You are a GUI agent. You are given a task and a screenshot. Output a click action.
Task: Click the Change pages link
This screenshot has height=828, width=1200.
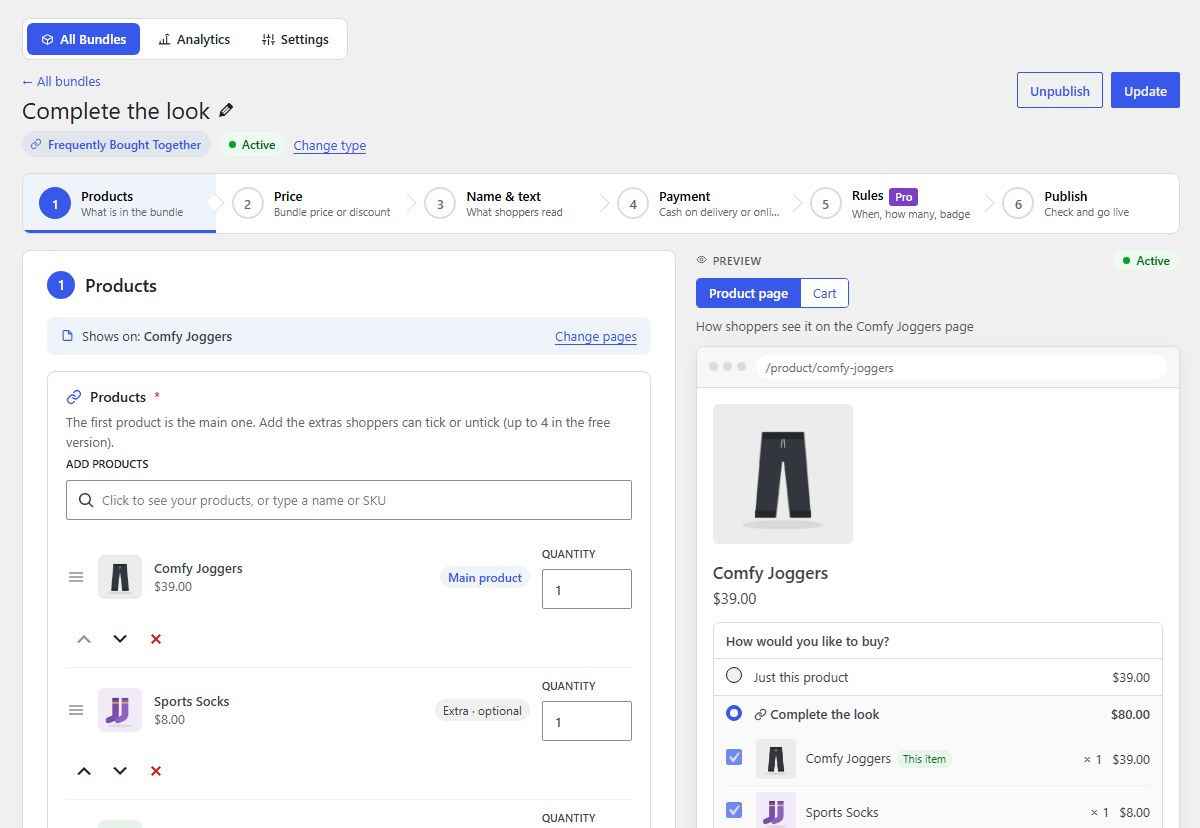pos(596,337)
